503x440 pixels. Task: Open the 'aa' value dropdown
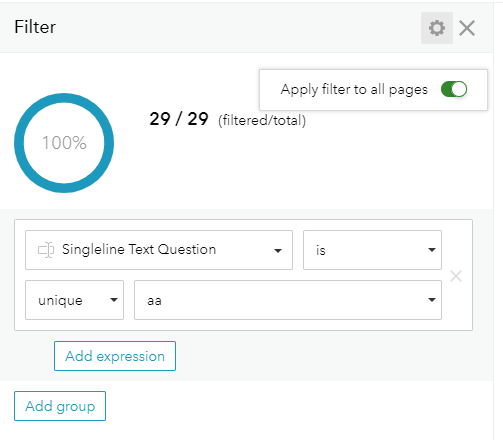(x=288, y=300)
